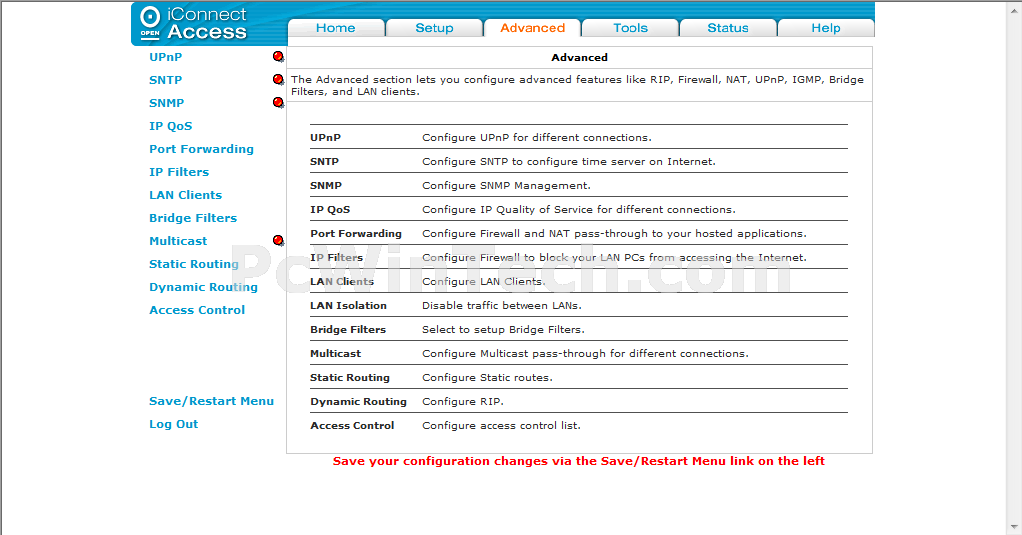The height and width of the screenshot is (535, 1022).
Task: Click 'LAN Clients' label in the table
Action: [342, 282]
